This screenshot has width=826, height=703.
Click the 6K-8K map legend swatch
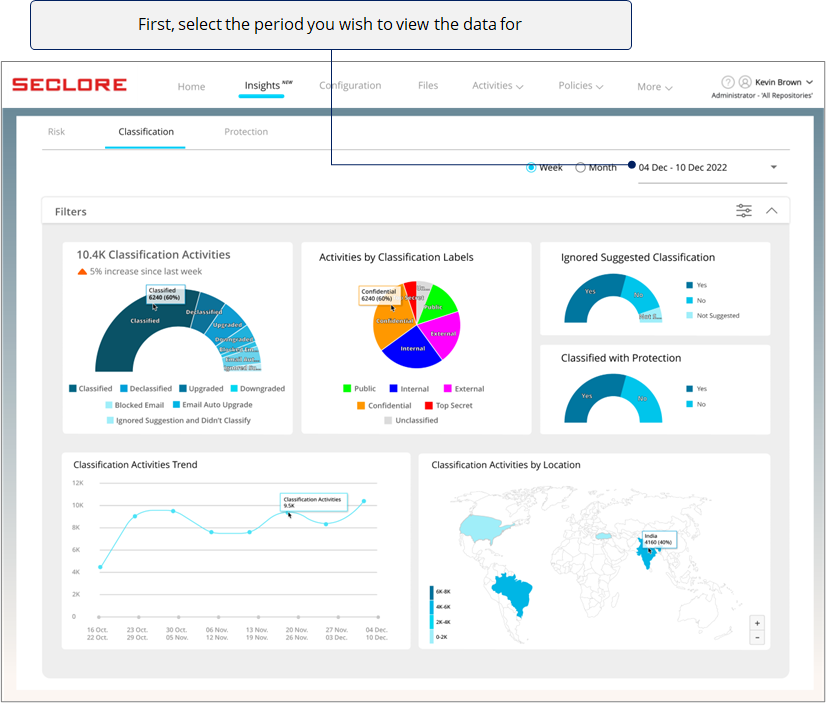[x=432, y=592]
